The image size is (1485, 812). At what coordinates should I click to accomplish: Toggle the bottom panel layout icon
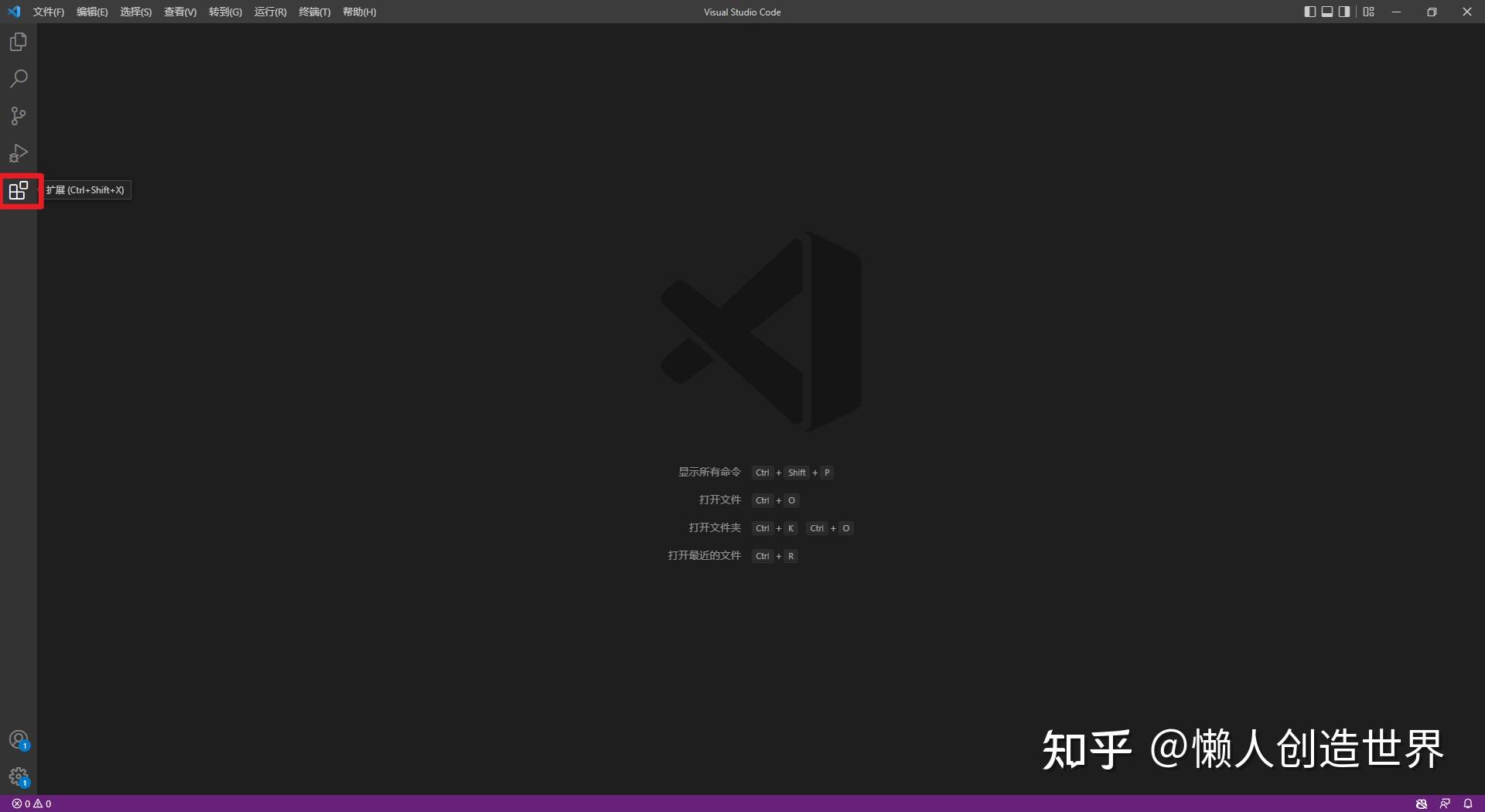[1327, 12]
